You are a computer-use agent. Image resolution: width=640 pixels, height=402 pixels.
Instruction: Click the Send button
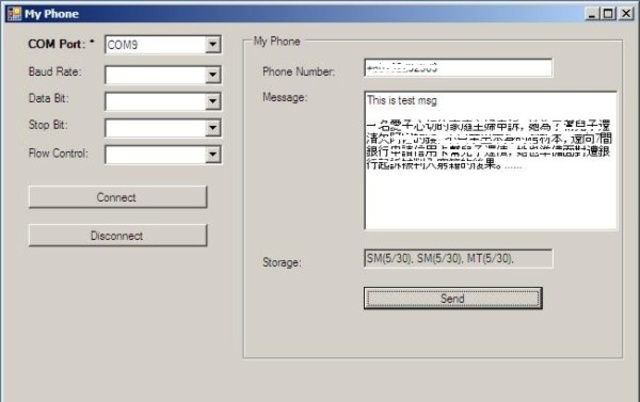tap(453, 298)
